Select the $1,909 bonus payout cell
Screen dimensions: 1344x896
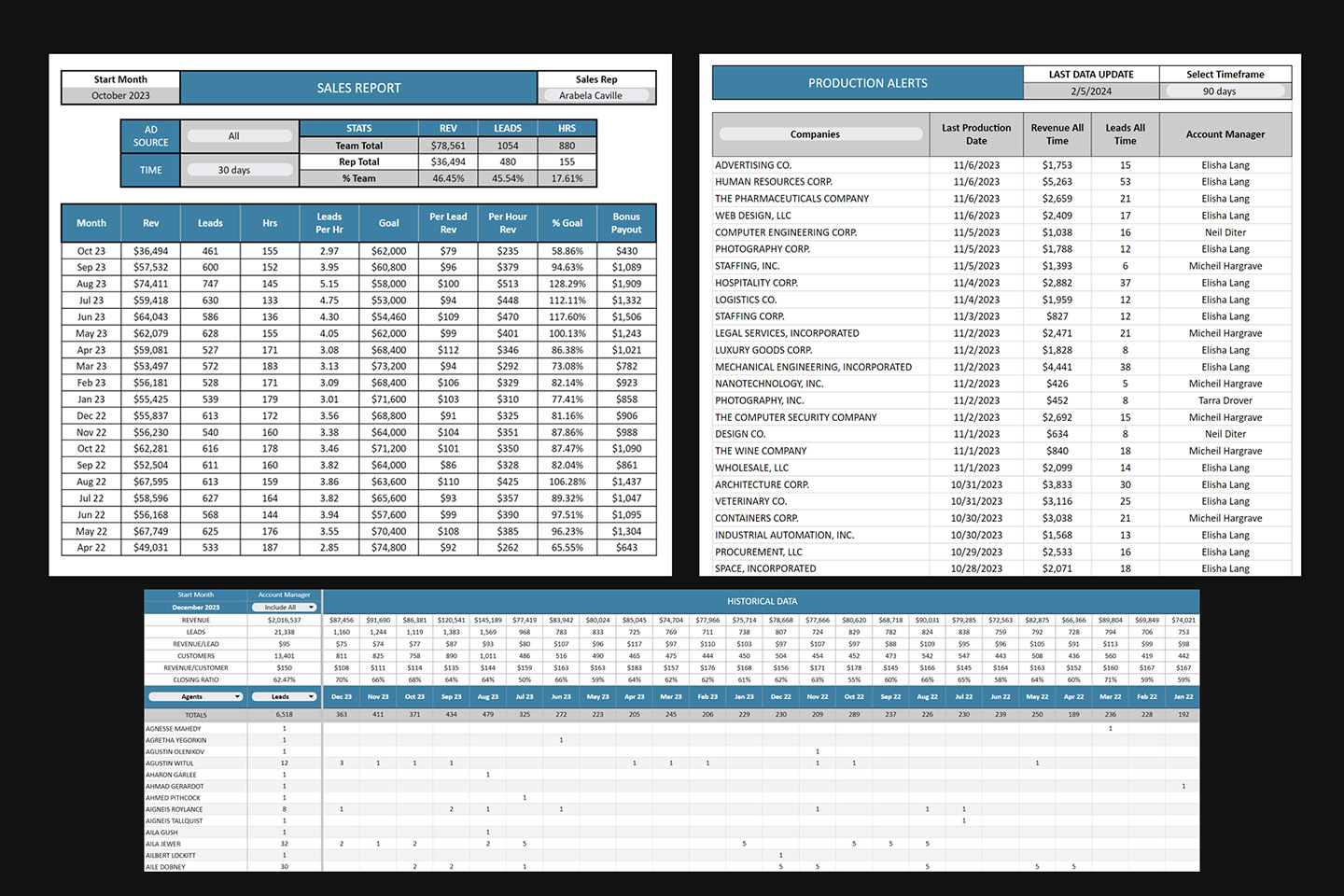point(626,284)
